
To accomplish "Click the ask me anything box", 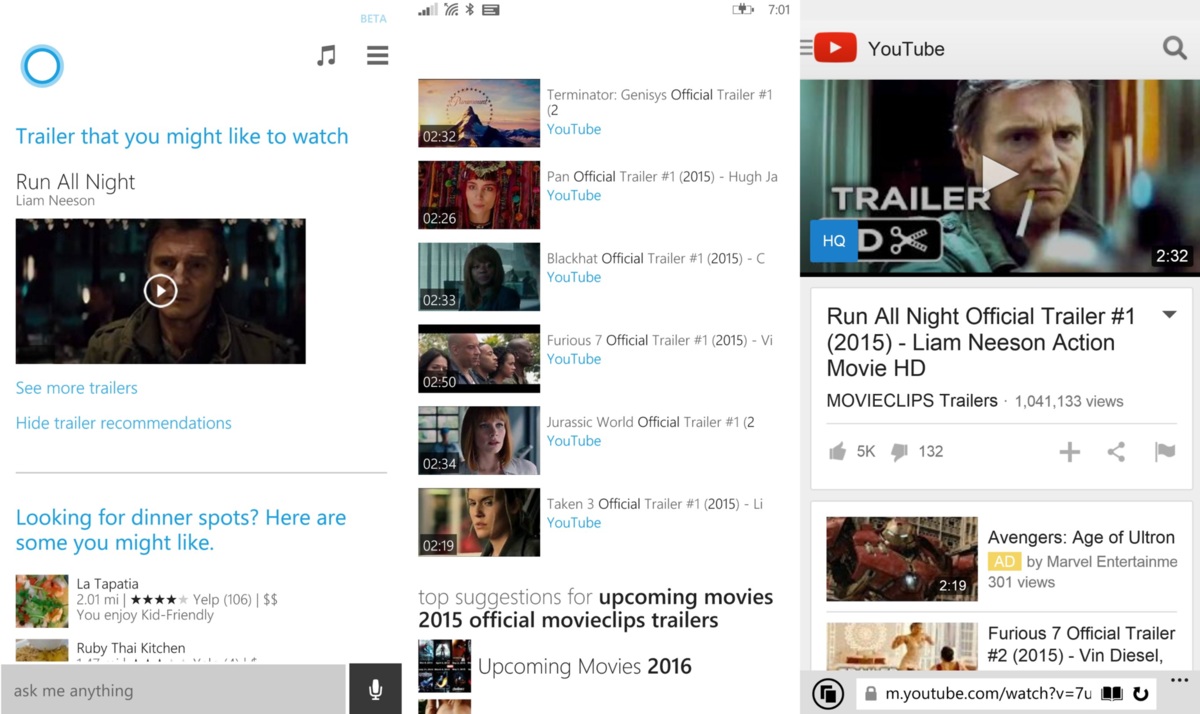I will coord(173,690).
